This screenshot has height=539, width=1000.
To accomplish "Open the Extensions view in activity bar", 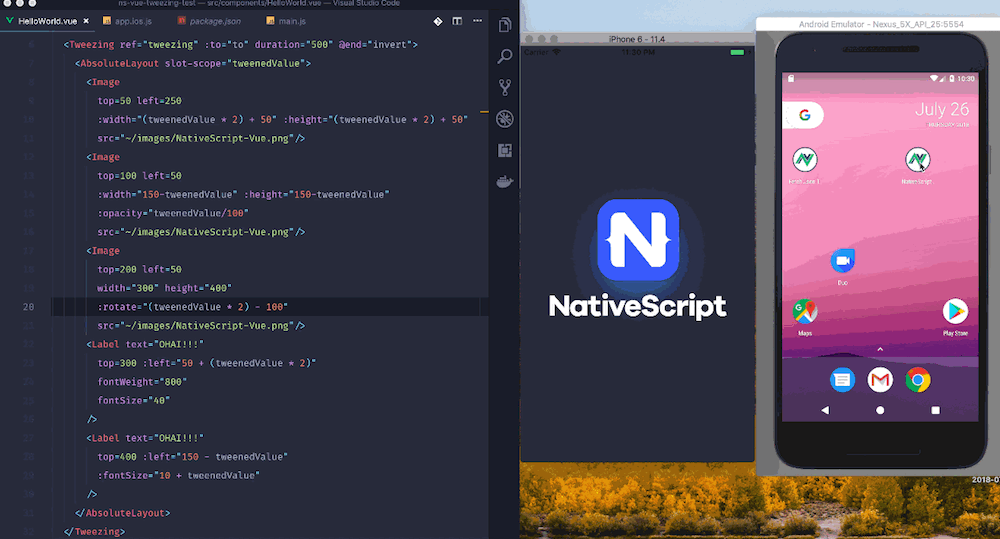I will [505, 151].
